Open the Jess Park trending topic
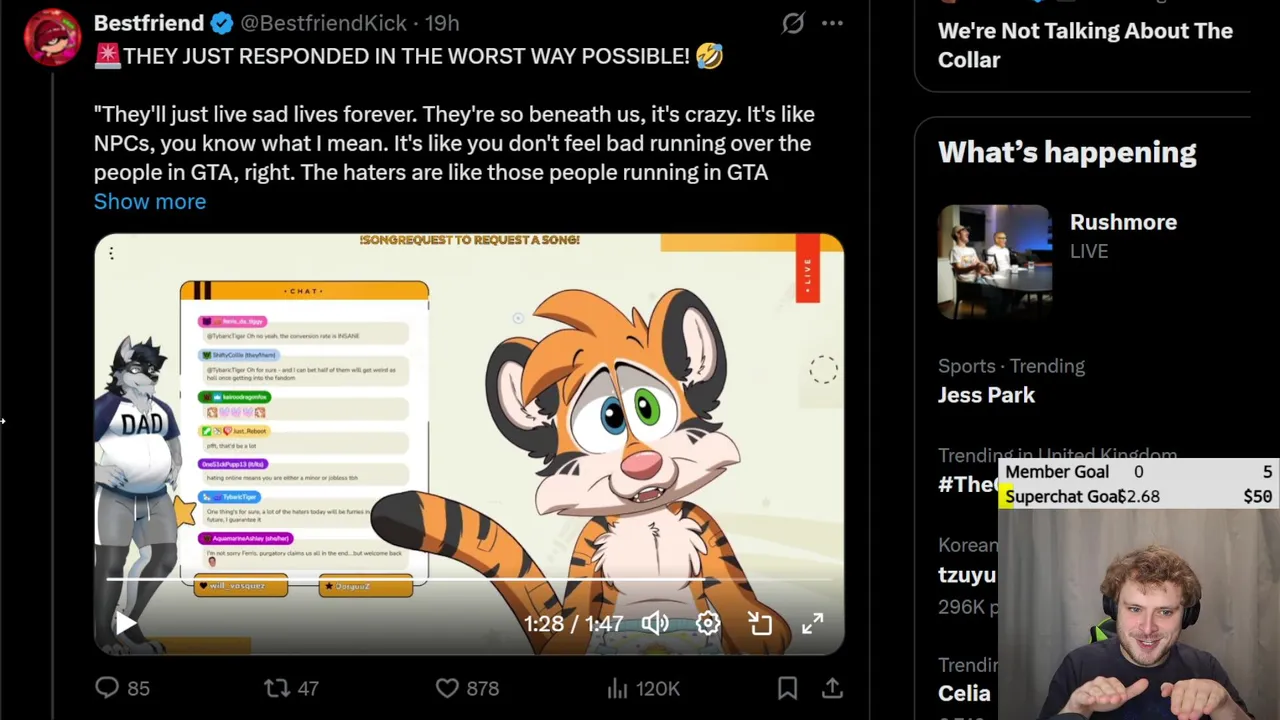Image resolution: width=1280 pixels, height=720 pixels. (x=986, y=395)
